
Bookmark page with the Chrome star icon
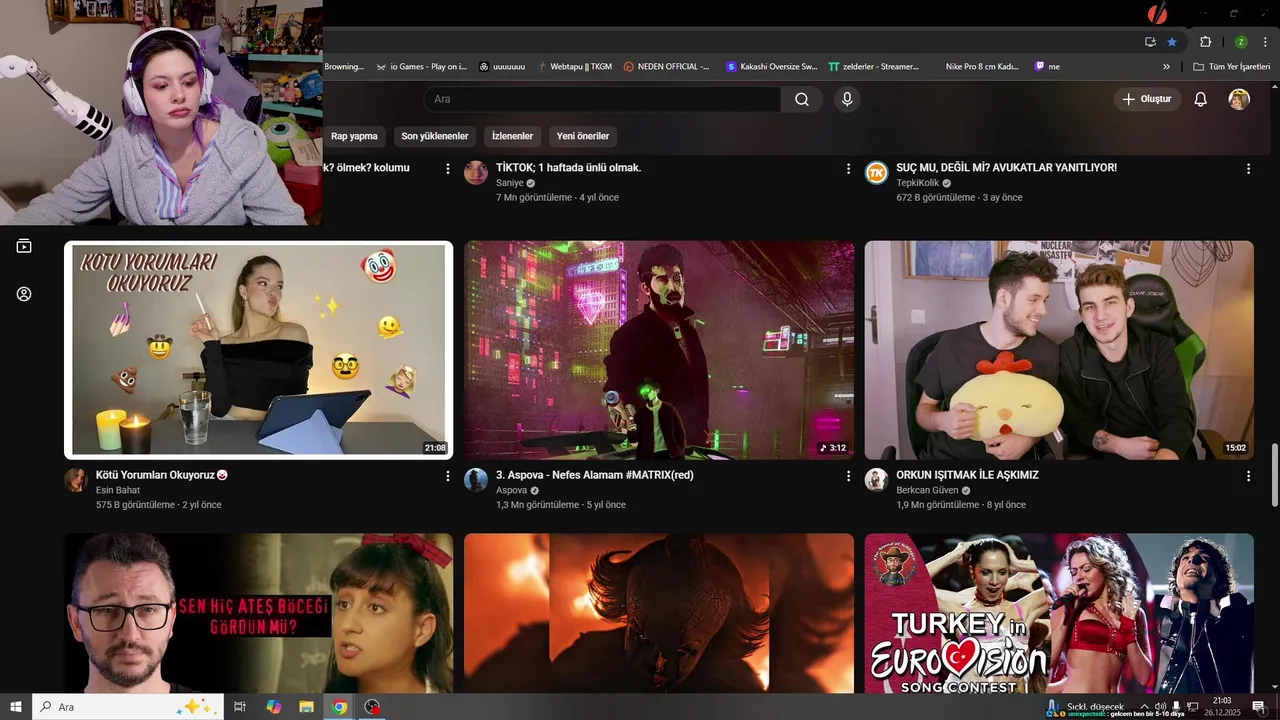1172,42
